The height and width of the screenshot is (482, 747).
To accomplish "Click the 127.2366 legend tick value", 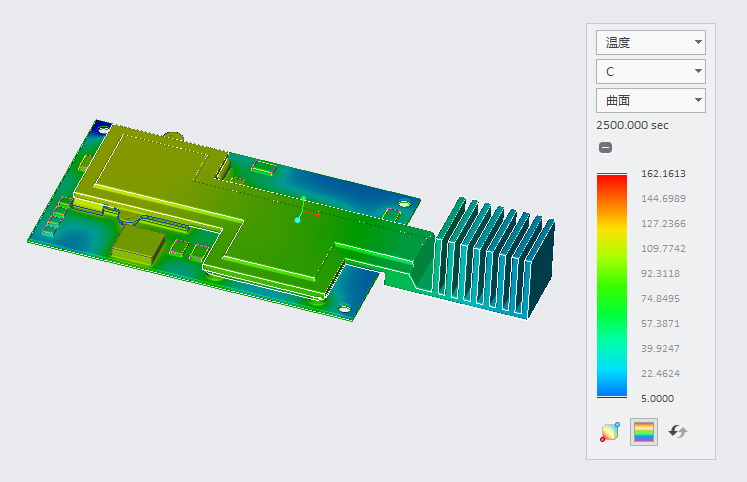I will tap(663, 223).
